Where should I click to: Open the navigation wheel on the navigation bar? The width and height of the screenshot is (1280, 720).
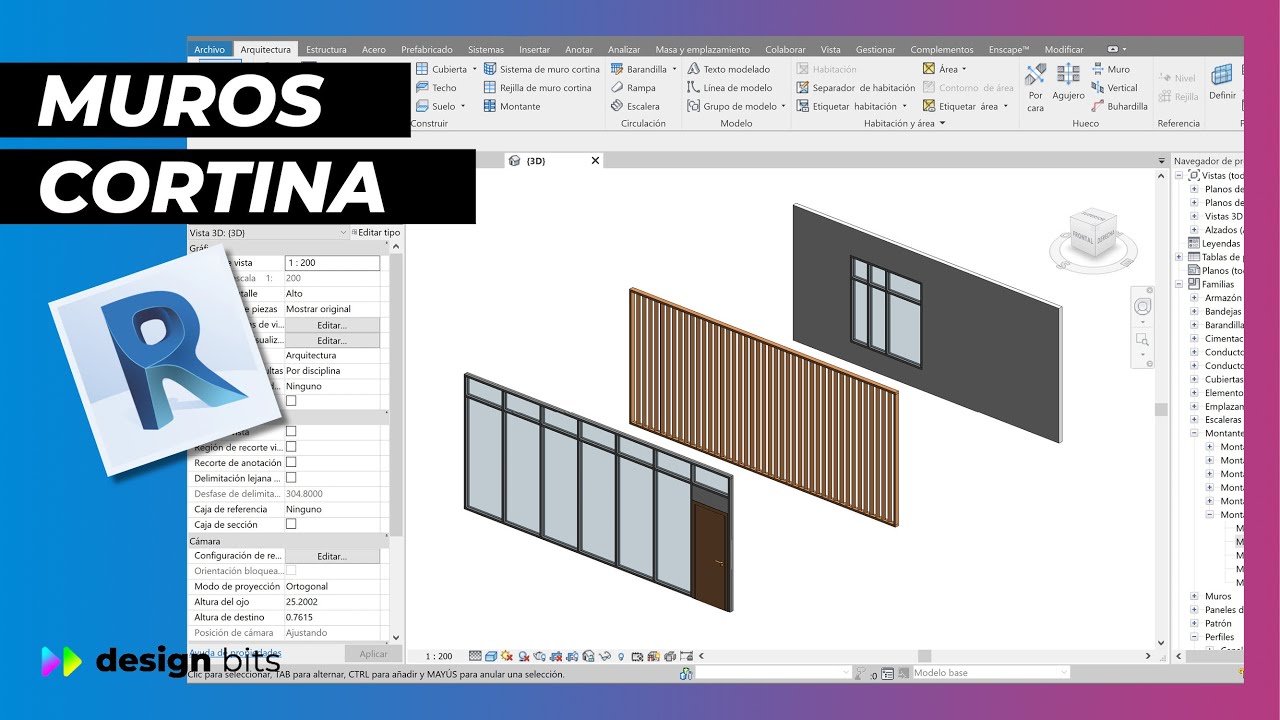pos(1142,305)
